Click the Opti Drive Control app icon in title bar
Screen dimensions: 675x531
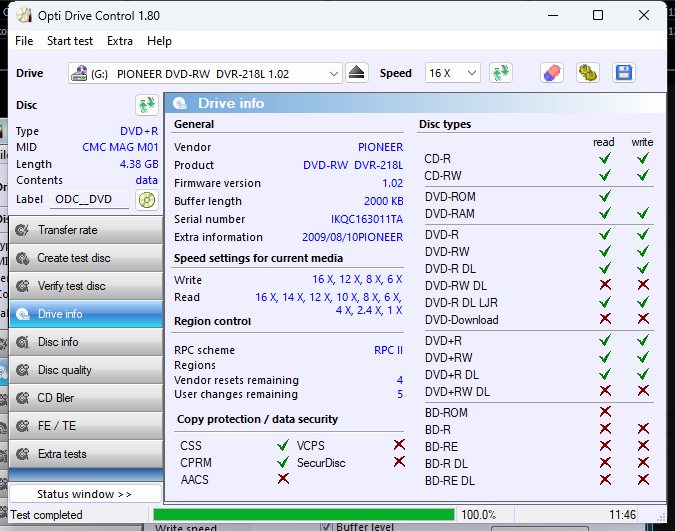24,16
